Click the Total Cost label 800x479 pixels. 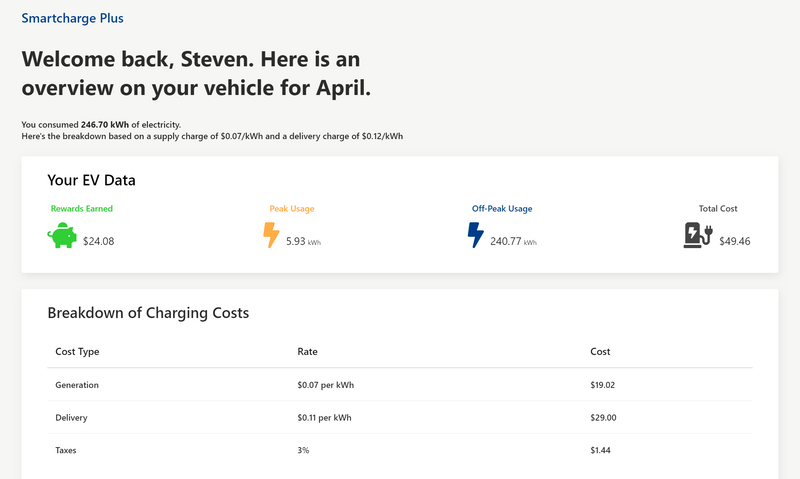point(718,209)
